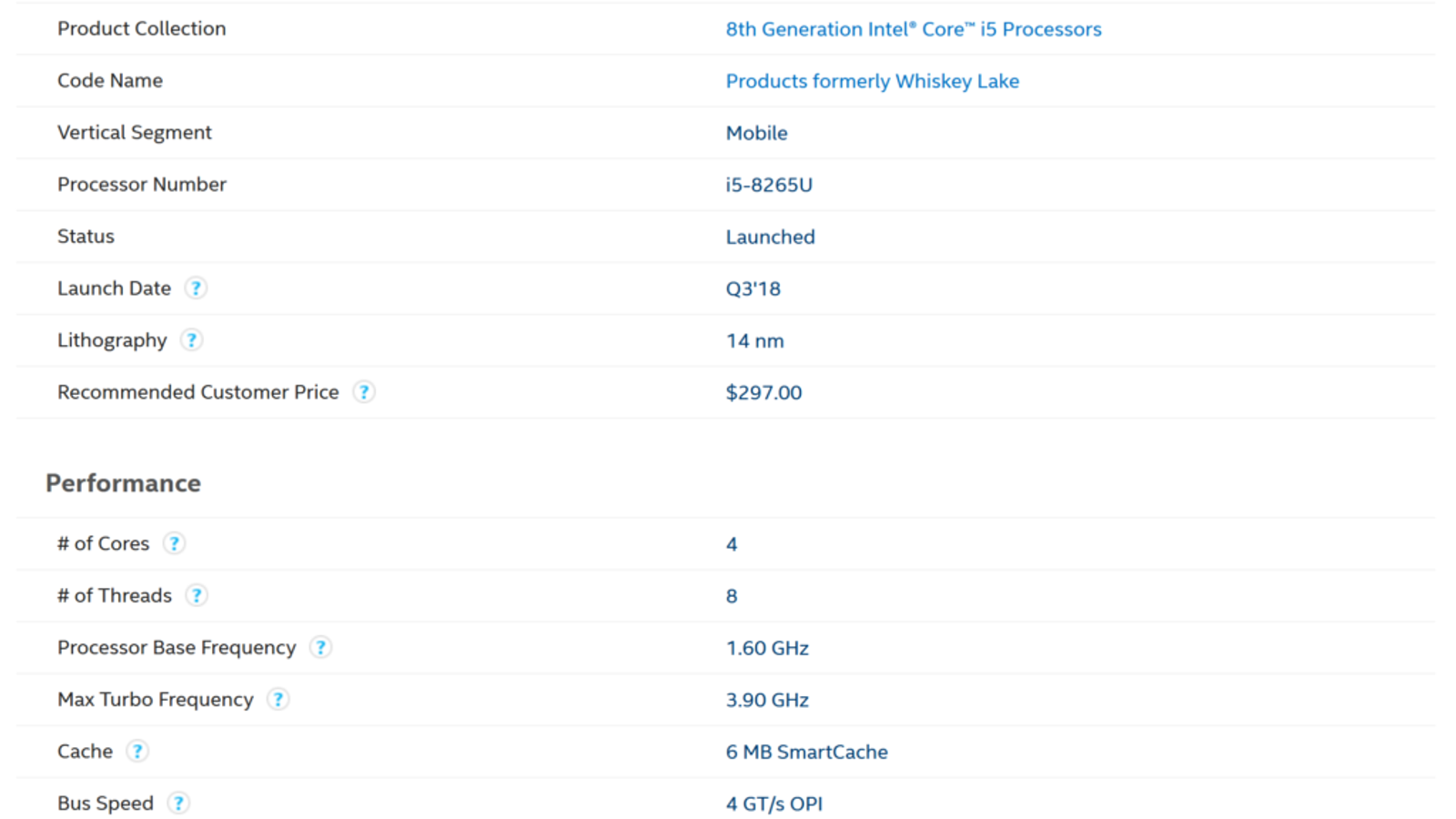
Task: Click the i5-8265U processor number value
Action: tap(769, 185)
